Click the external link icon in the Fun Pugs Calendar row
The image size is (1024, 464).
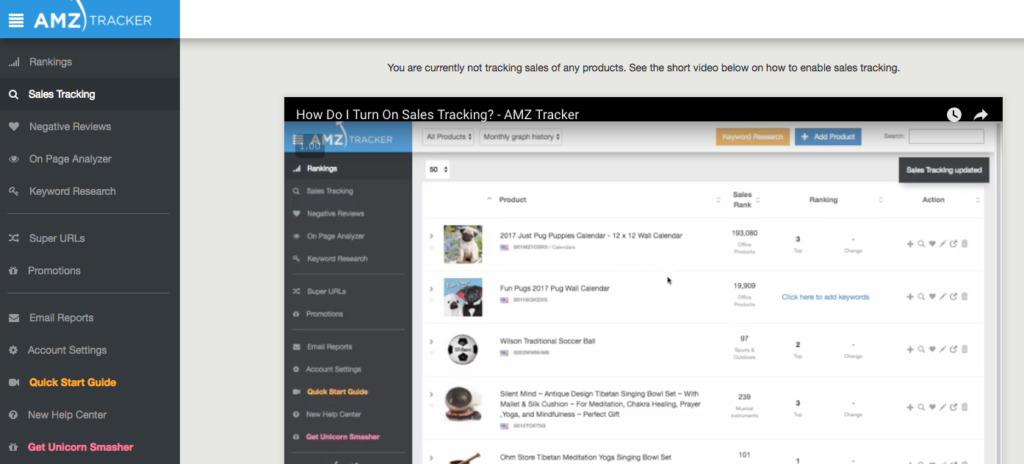(x=953, y=297)
